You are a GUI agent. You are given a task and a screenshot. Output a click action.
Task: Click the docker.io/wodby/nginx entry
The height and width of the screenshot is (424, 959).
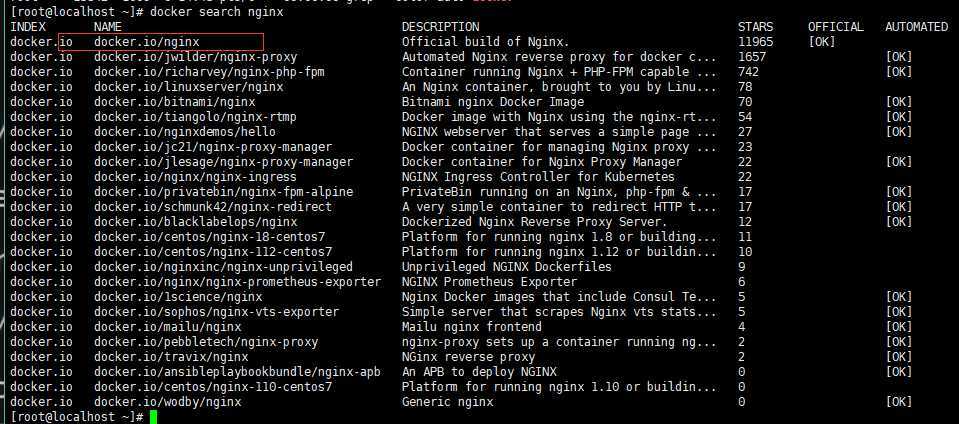(168, 402)
